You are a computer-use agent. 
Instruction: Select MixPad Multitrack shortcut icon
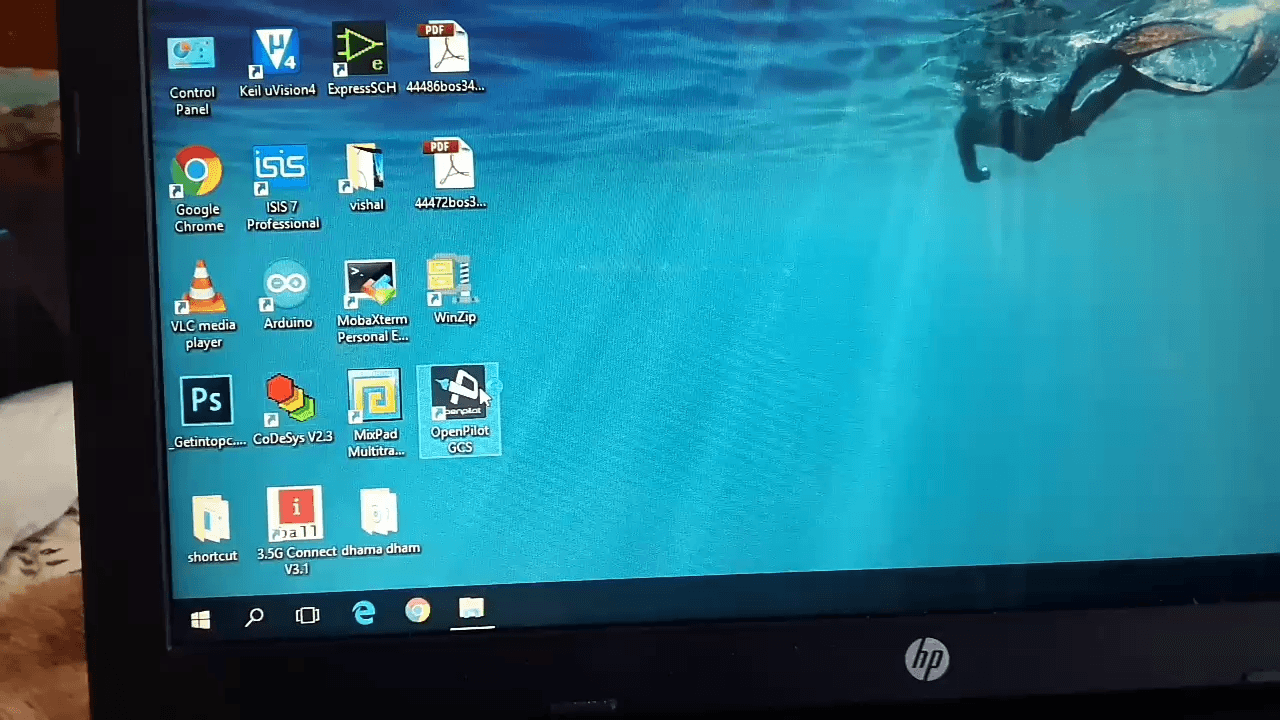click(x=375, y=399)
